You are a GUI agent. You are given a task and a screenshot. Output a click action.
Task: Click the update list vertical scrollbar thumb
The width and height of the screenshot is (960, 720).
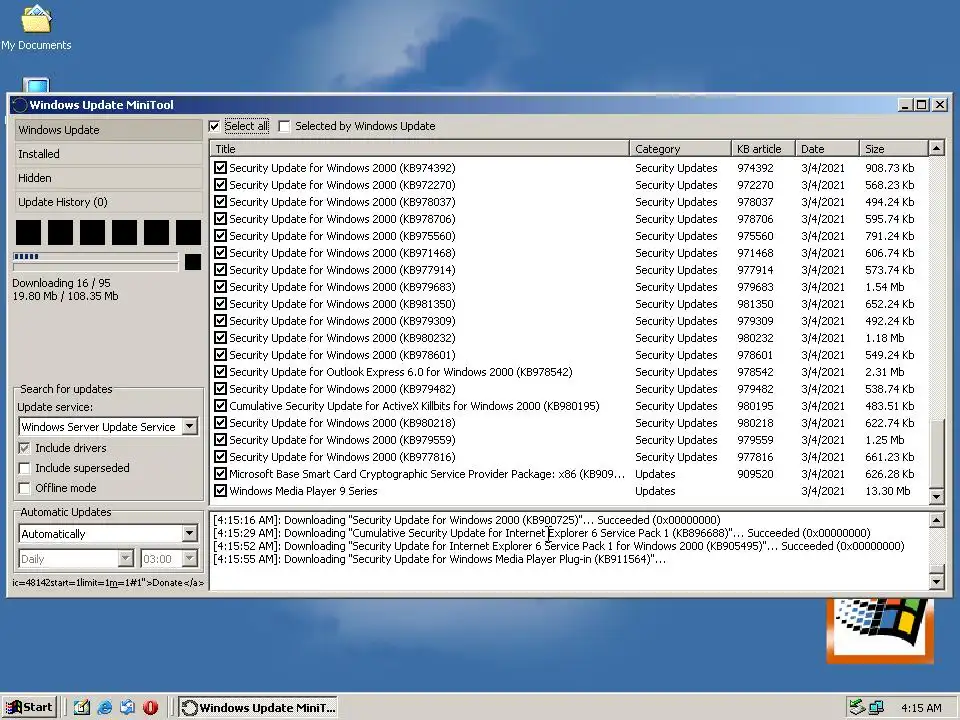(936, 452)
